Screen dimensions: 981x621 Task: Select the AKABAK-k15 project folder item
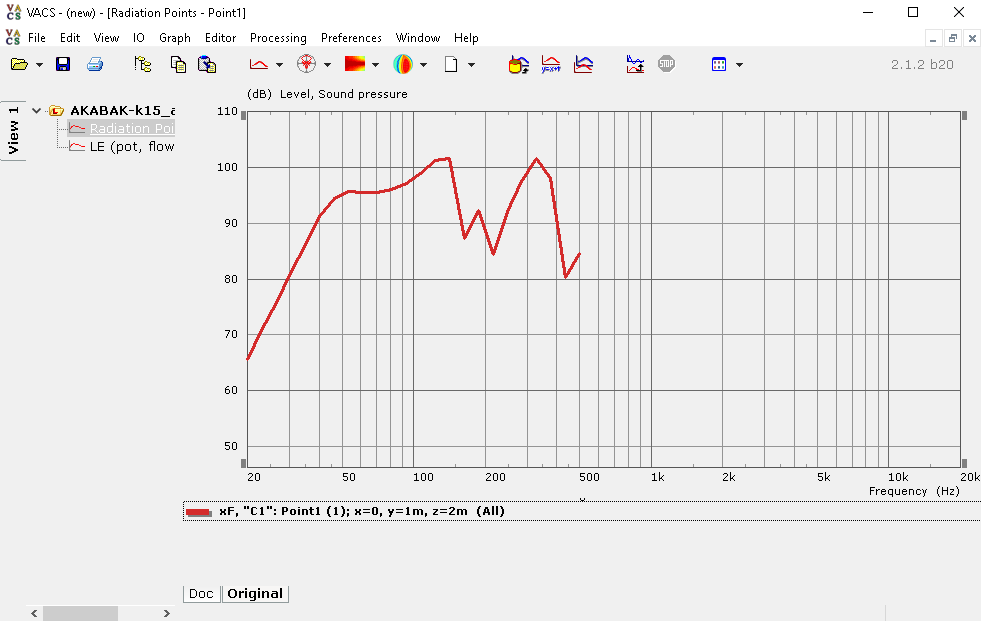pyautogui.click(x=111, y=111)
